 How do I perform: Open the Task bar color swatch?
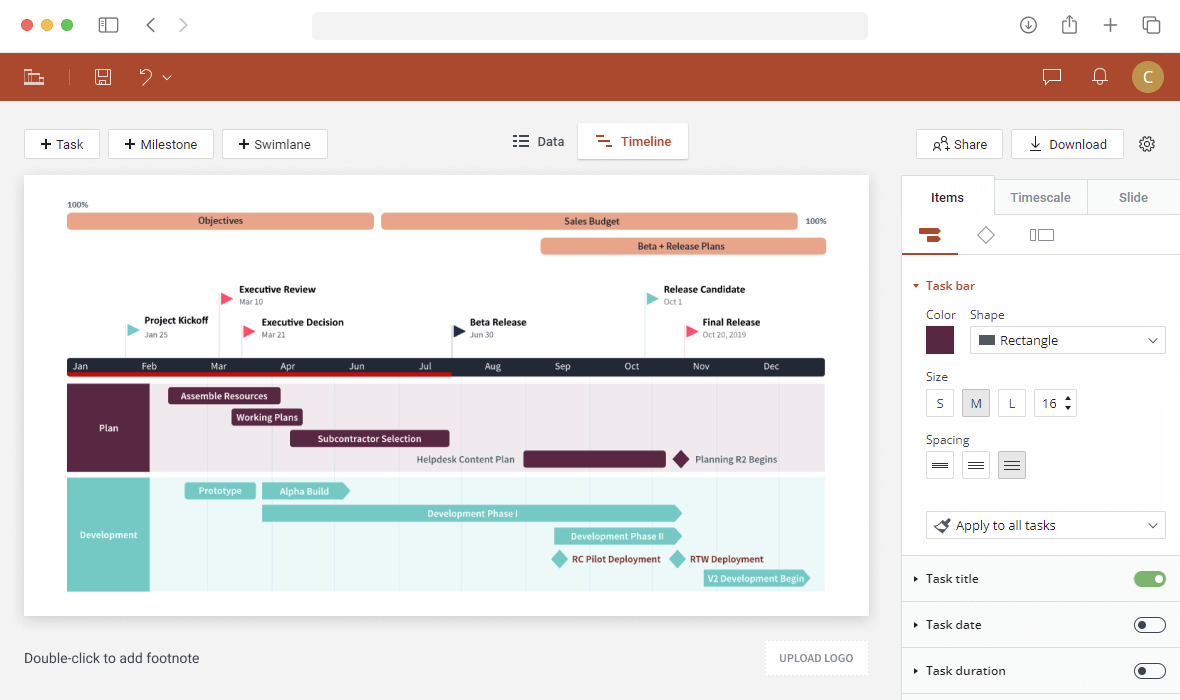[x=940, y=339]
